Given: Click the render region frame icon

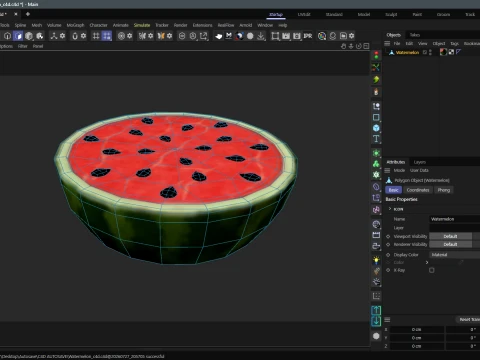Looking at the screenshot, I should [x=275, y=36].
